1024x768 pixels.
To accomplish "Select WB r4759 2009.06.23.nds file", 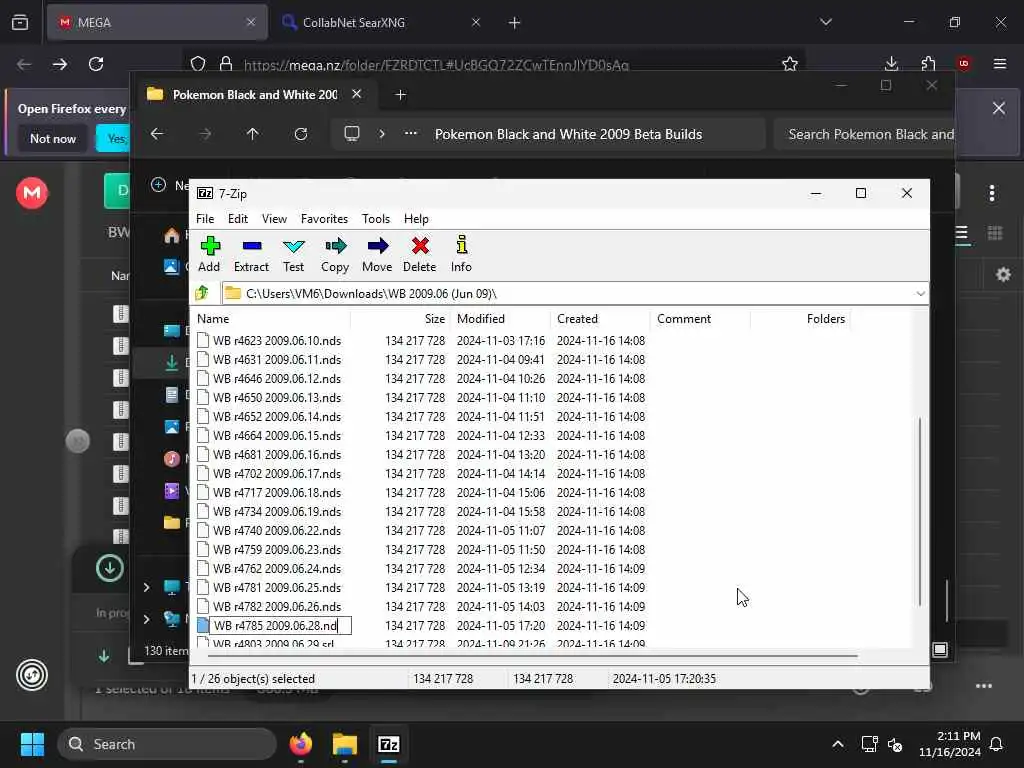I will [277, 549].
